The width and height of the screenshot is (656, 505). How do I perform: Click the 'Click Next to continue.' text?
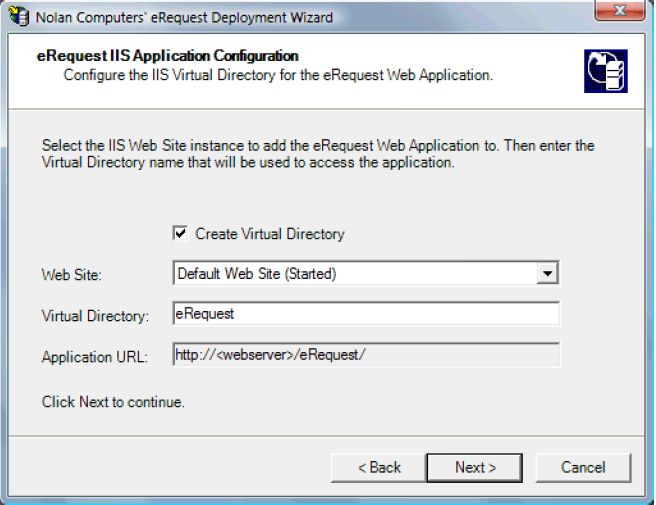point(113,403)
